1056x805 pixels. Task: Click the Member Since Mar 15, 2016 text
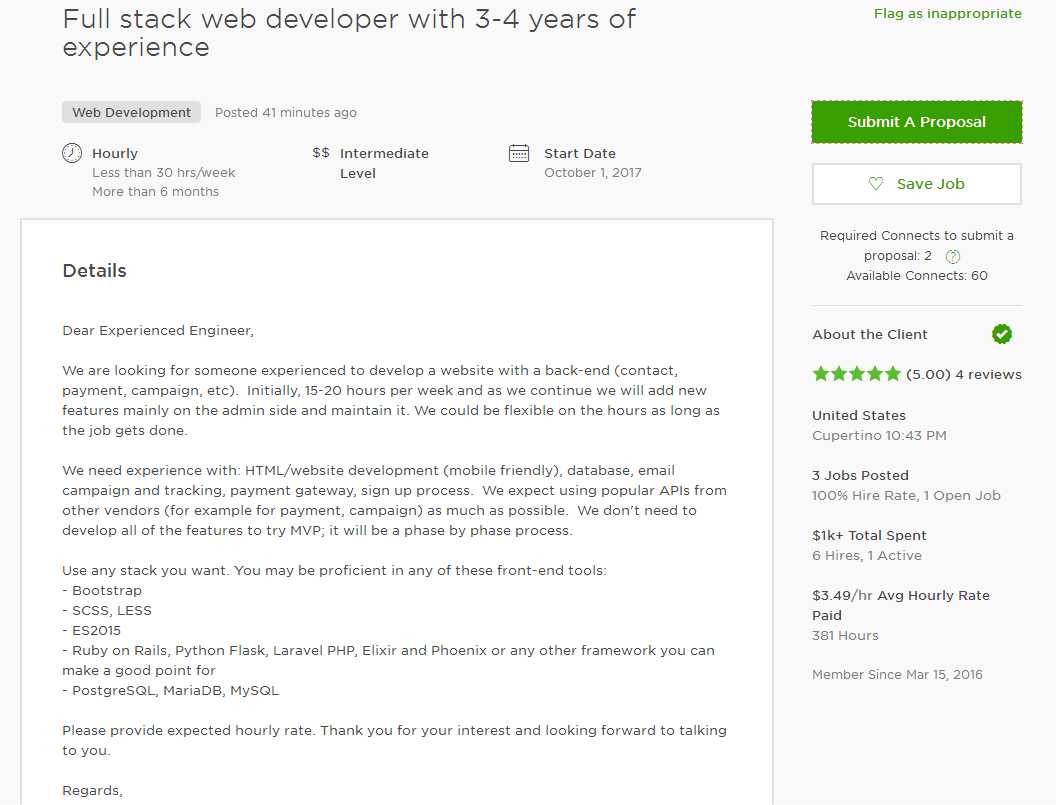897,674
